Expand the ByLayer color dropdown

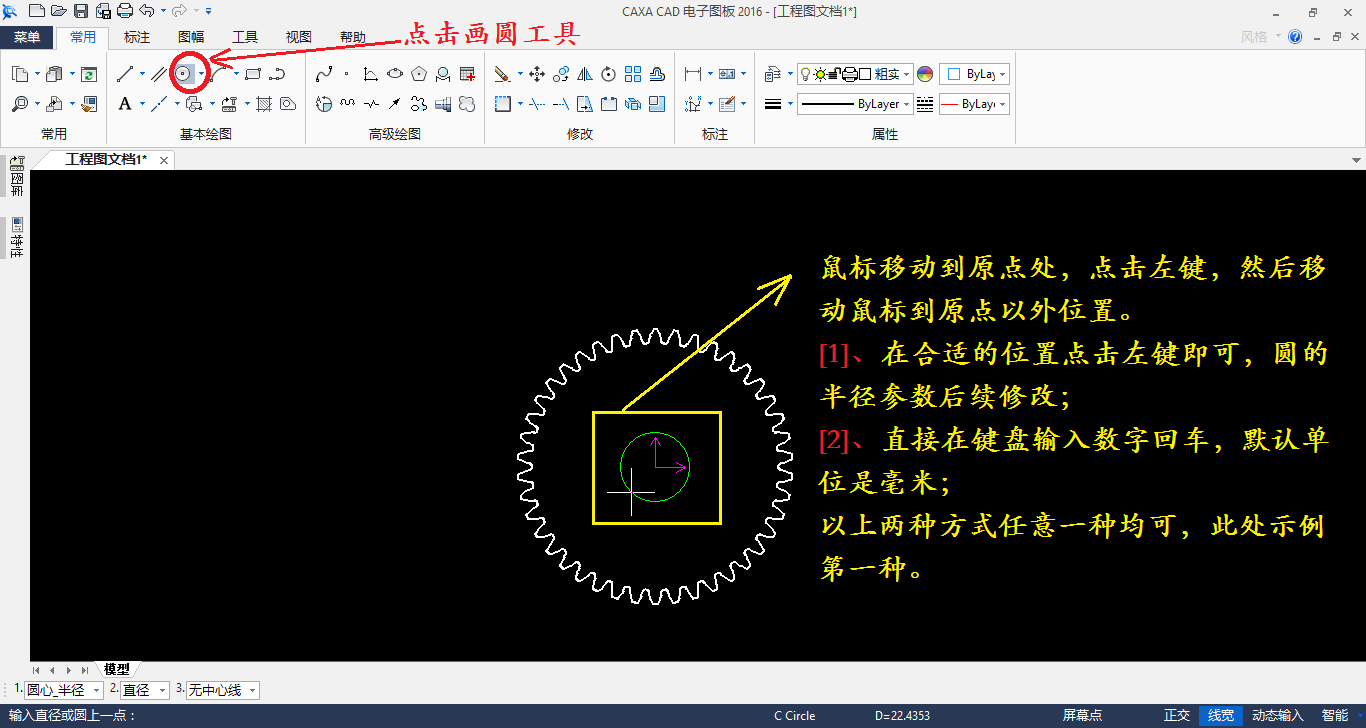coord(1003,74)
